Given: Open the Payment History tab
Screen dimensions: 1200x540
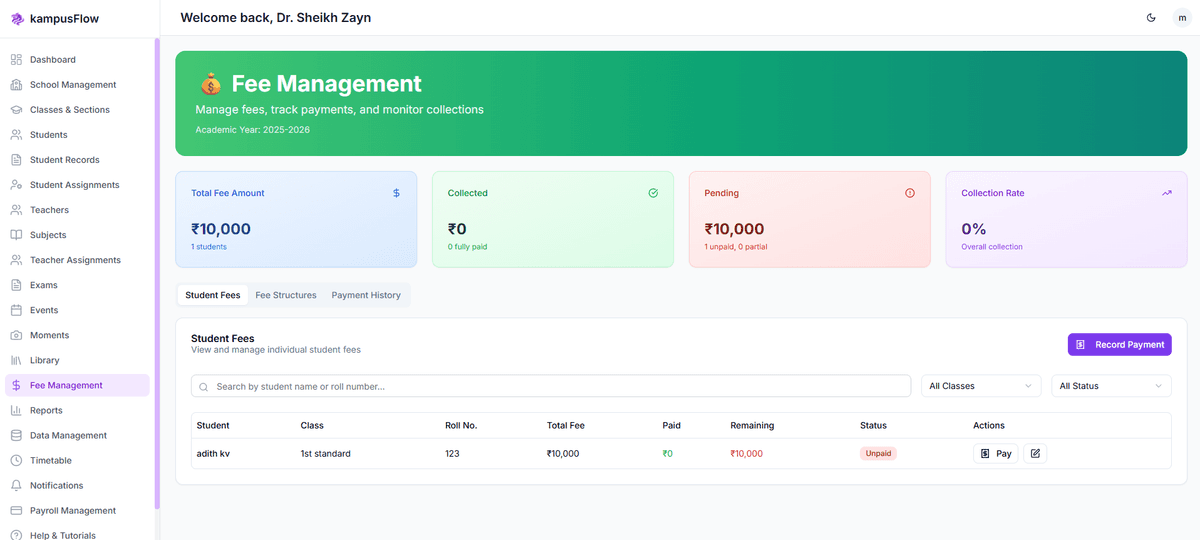Looking at the screenshot, I should pos(366,295).
